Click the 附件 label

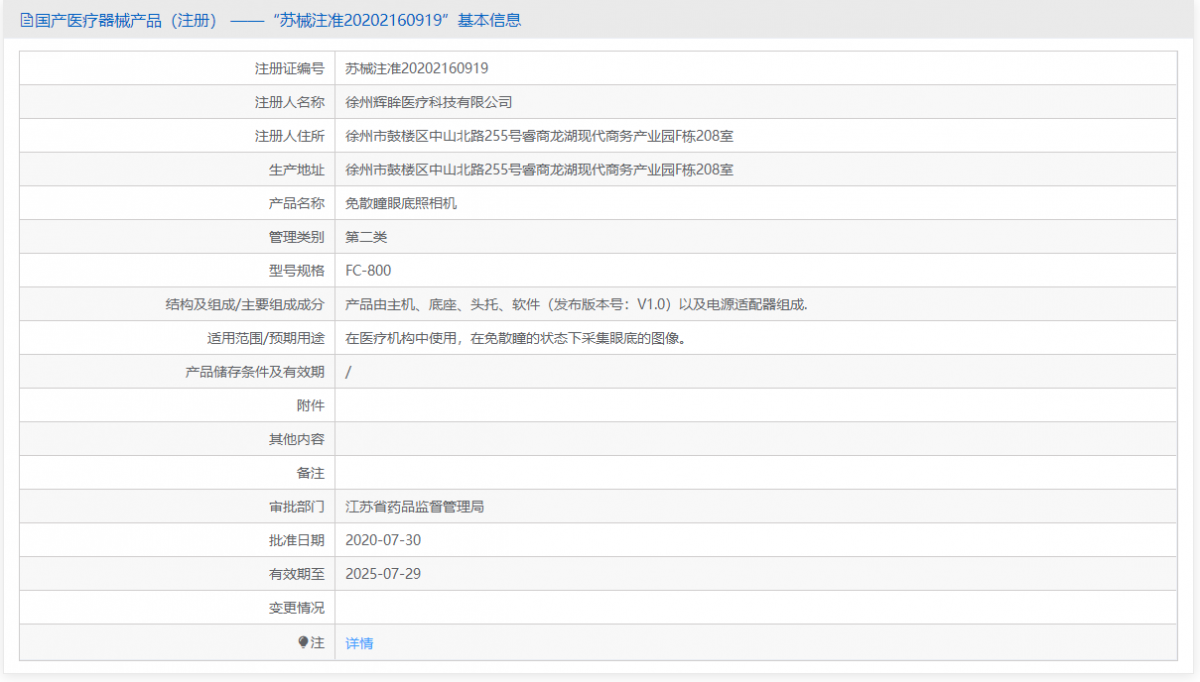pyautogui.click(x=310, y=406)
